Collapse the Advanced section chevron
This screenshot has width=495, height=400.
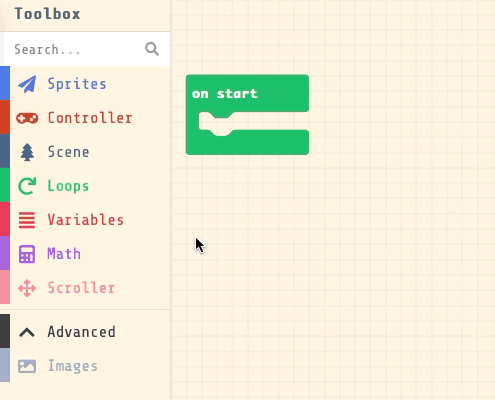[x=27, y=332]
